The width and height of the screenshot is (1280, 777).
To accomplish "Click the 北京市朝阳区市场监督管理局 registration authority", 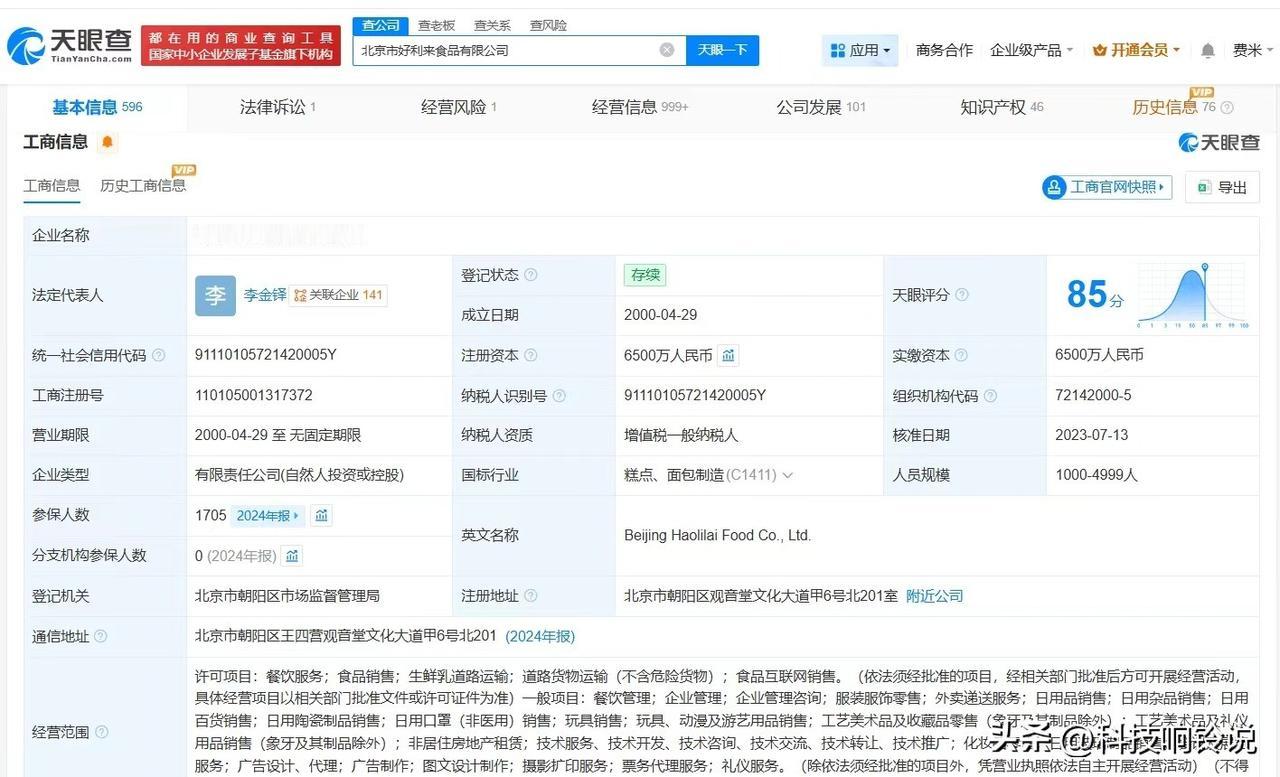I will click(x=287, y=596).
